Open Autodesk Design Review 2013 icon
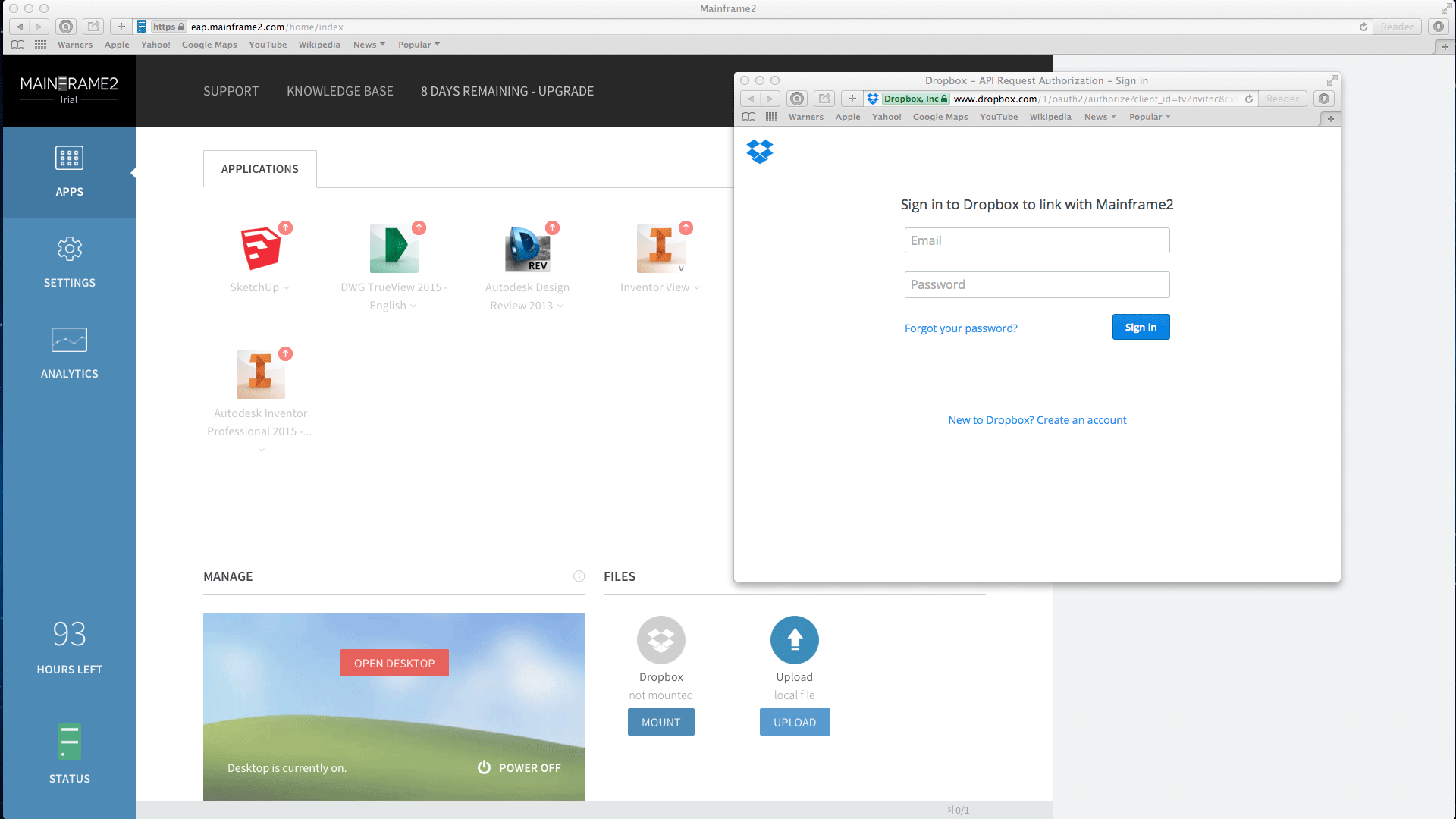 [x=527, y=249]
